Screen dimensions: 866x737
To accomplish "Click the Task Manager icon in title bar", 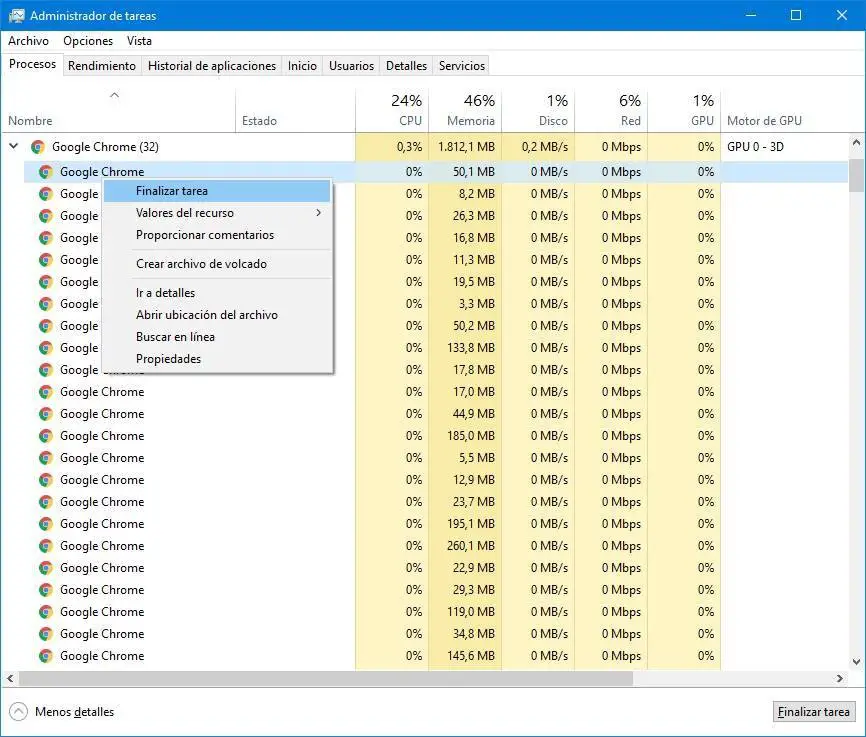I will (16, 15).
